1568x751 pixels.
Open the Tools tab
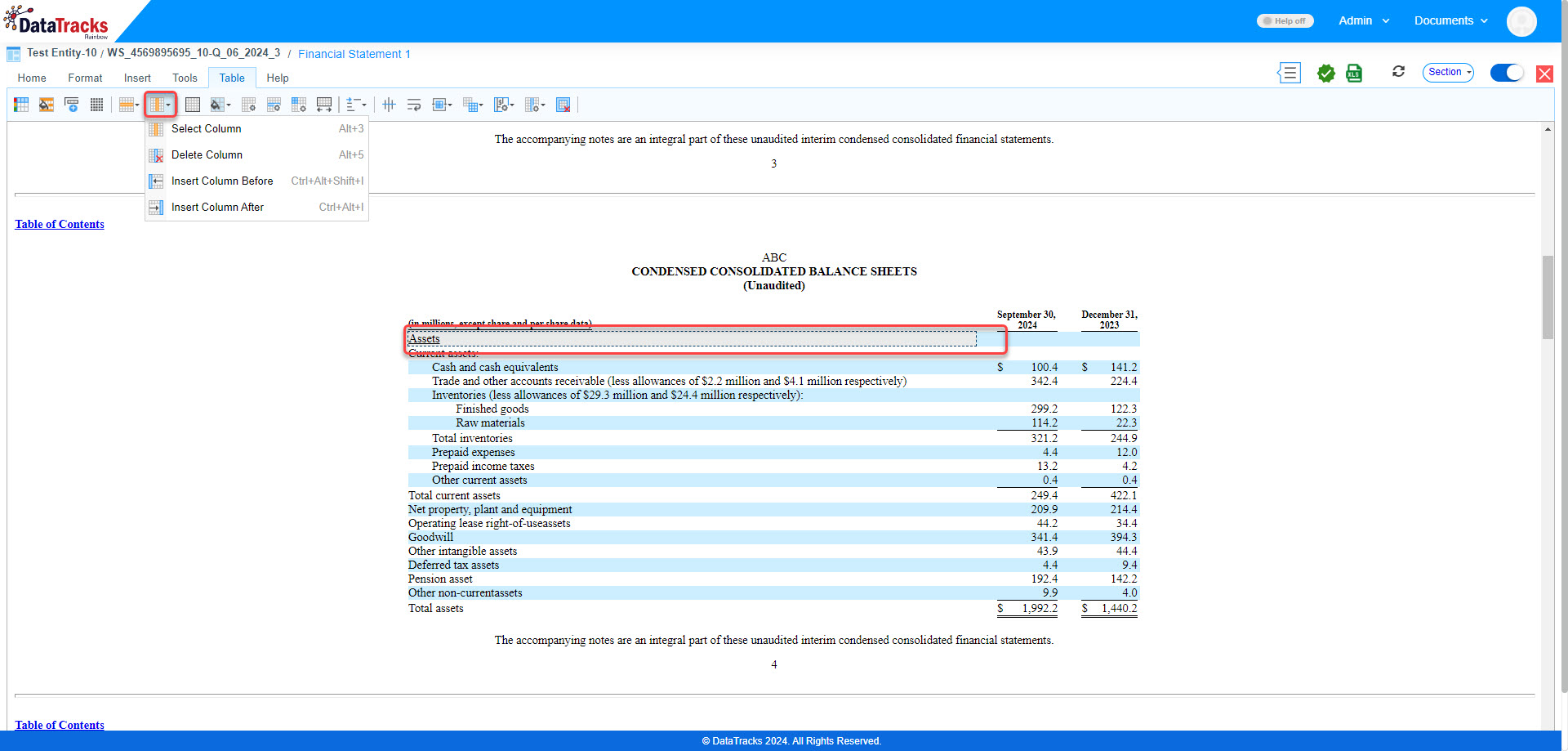[185, 78]
